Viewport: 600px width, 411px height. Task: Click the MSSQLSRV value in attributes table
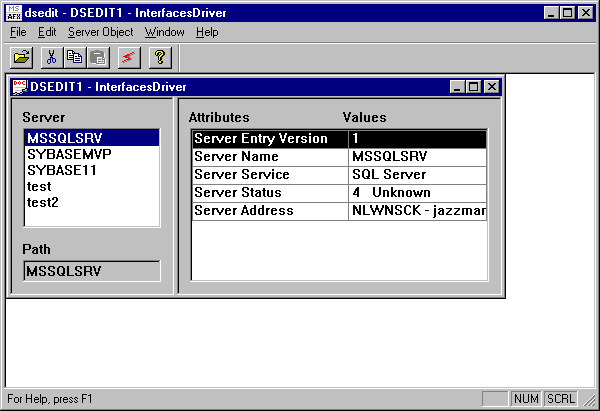point(417,157)
